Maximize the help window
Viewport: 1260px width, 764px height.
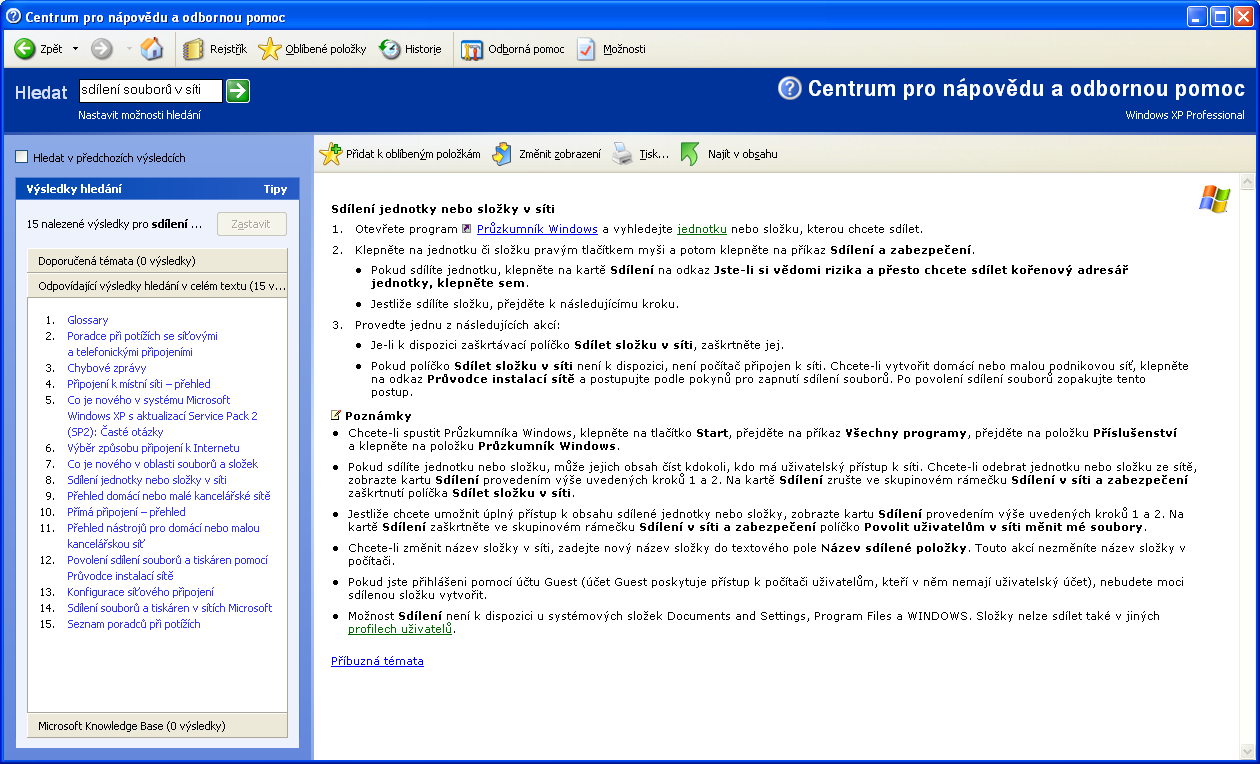coord(1220,16)
